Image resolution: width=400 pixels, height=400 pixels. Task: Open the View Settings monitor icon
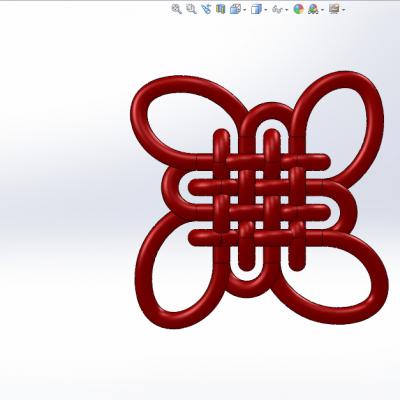click(334, 9)
